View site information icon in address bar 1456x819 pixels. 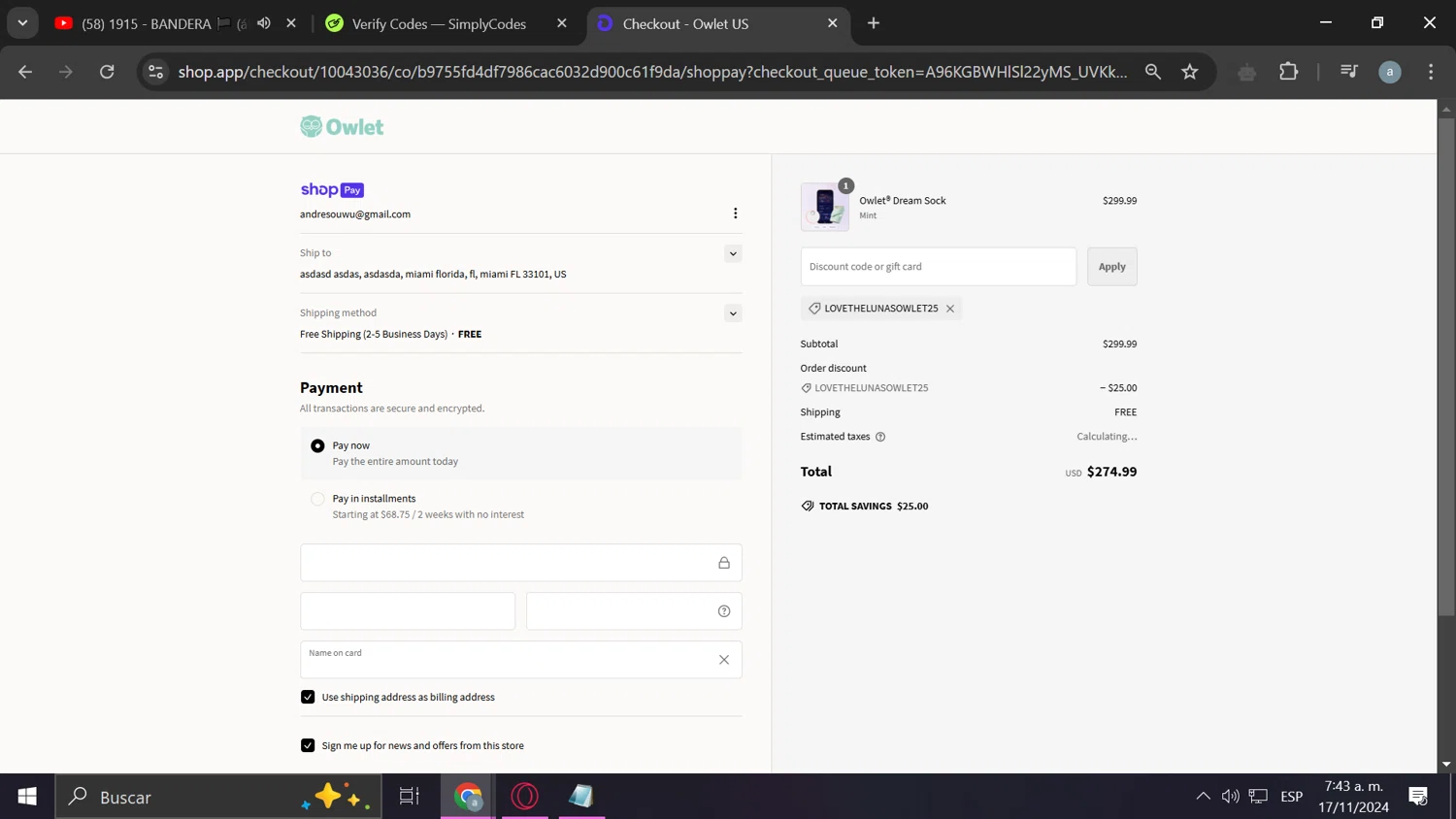pos(155,72)
